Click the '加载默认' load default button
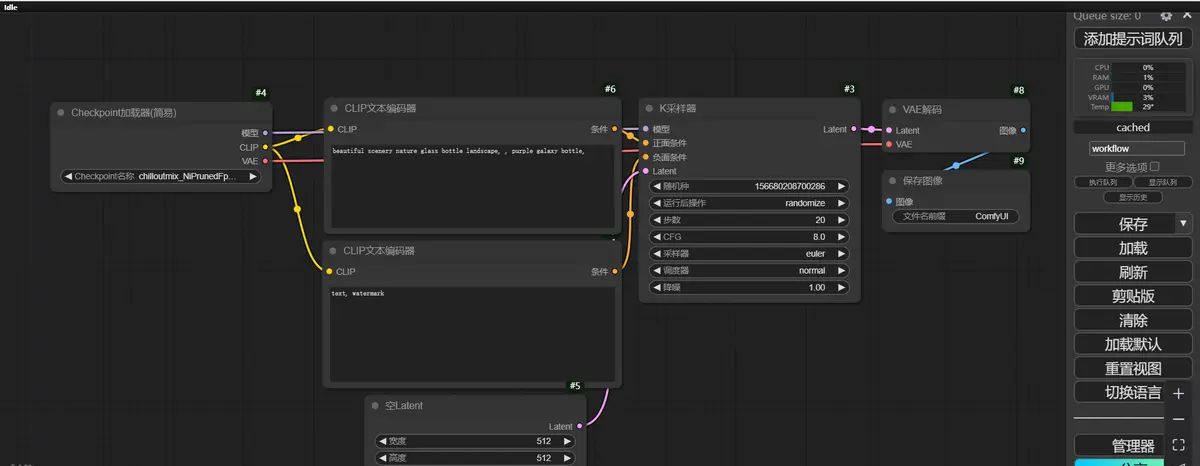The height and width of the screenshot is (466, 1200). (x=1132, y=344)
